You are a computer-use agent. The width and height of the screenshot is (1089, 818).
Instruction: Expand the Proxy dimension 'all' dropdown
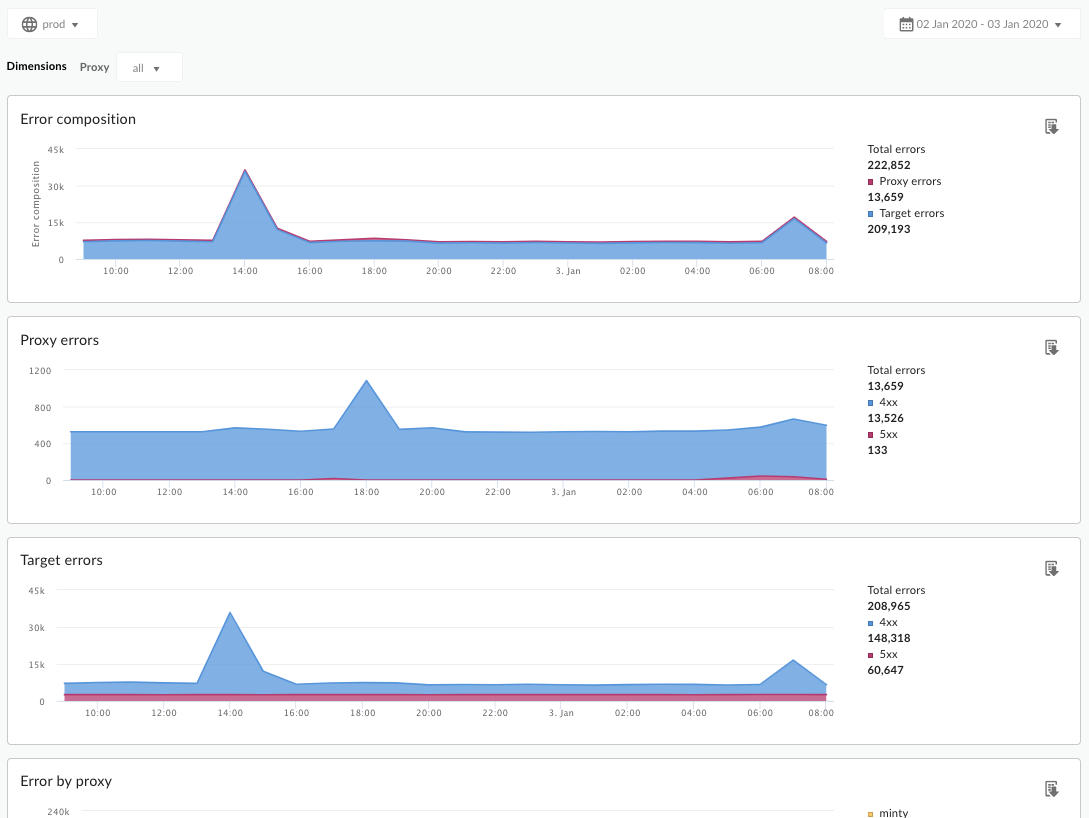pos(149,68)
